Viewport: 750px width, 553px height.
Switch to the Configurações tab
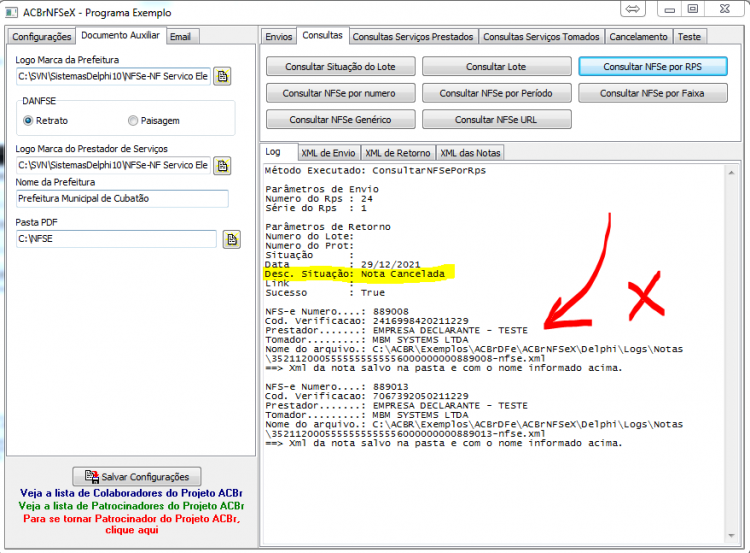pos(42,37)
